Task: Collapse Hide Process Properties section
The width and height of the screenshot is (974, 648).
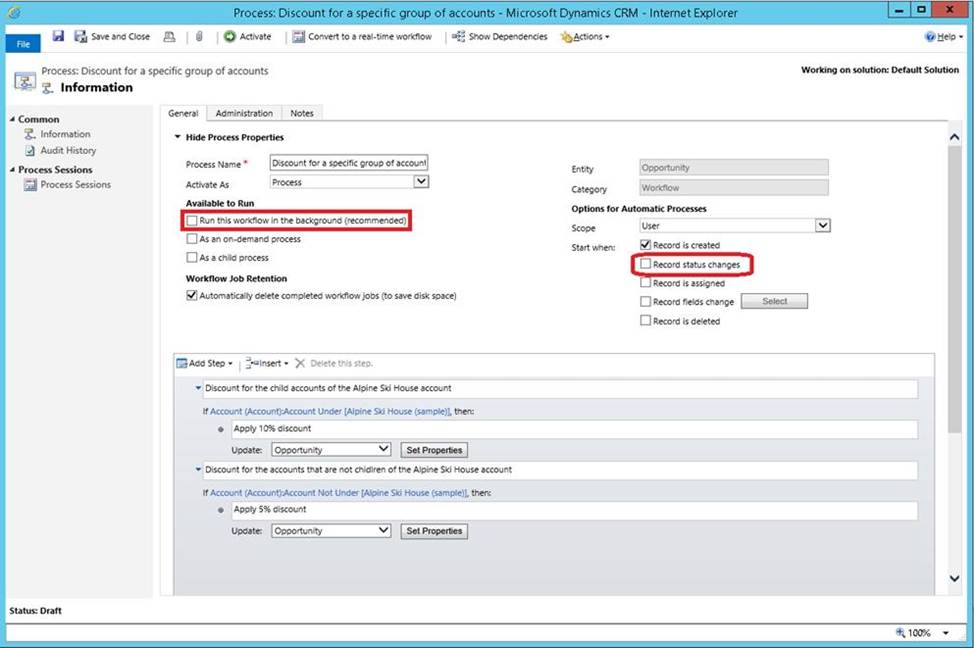Action: (x=178, y=137)
